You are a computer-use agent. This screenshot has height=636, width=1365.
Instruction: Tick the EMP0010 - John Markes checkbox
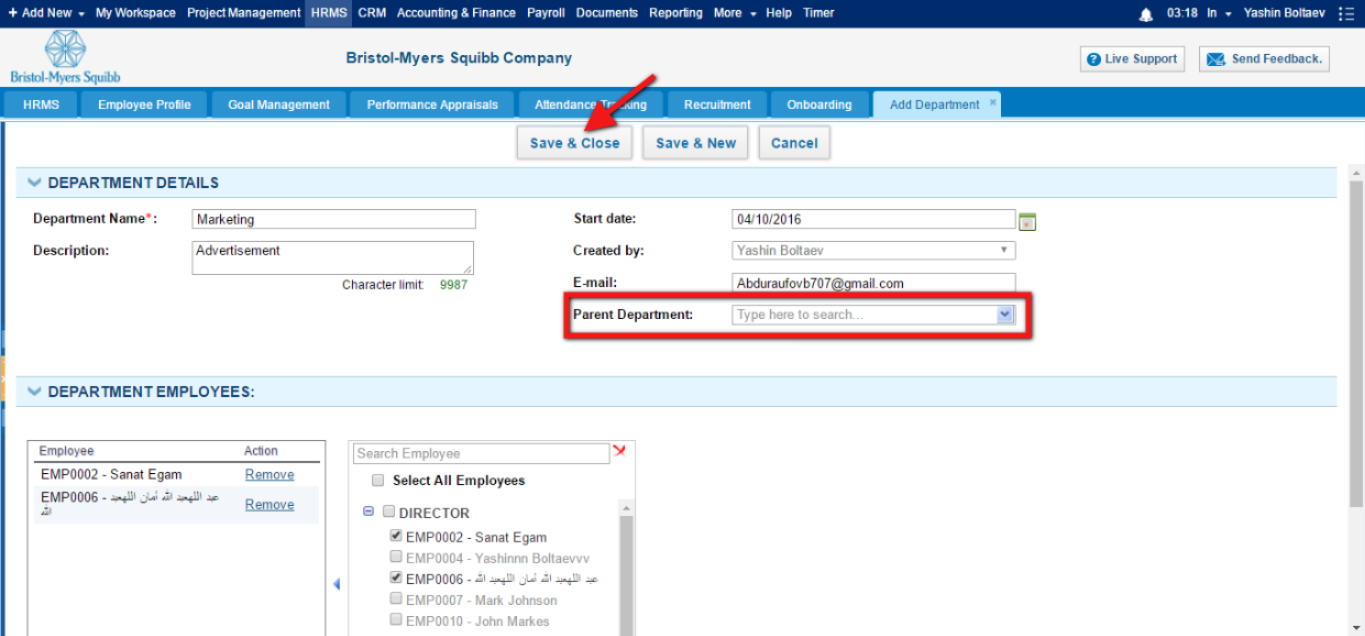click(396, 620)
